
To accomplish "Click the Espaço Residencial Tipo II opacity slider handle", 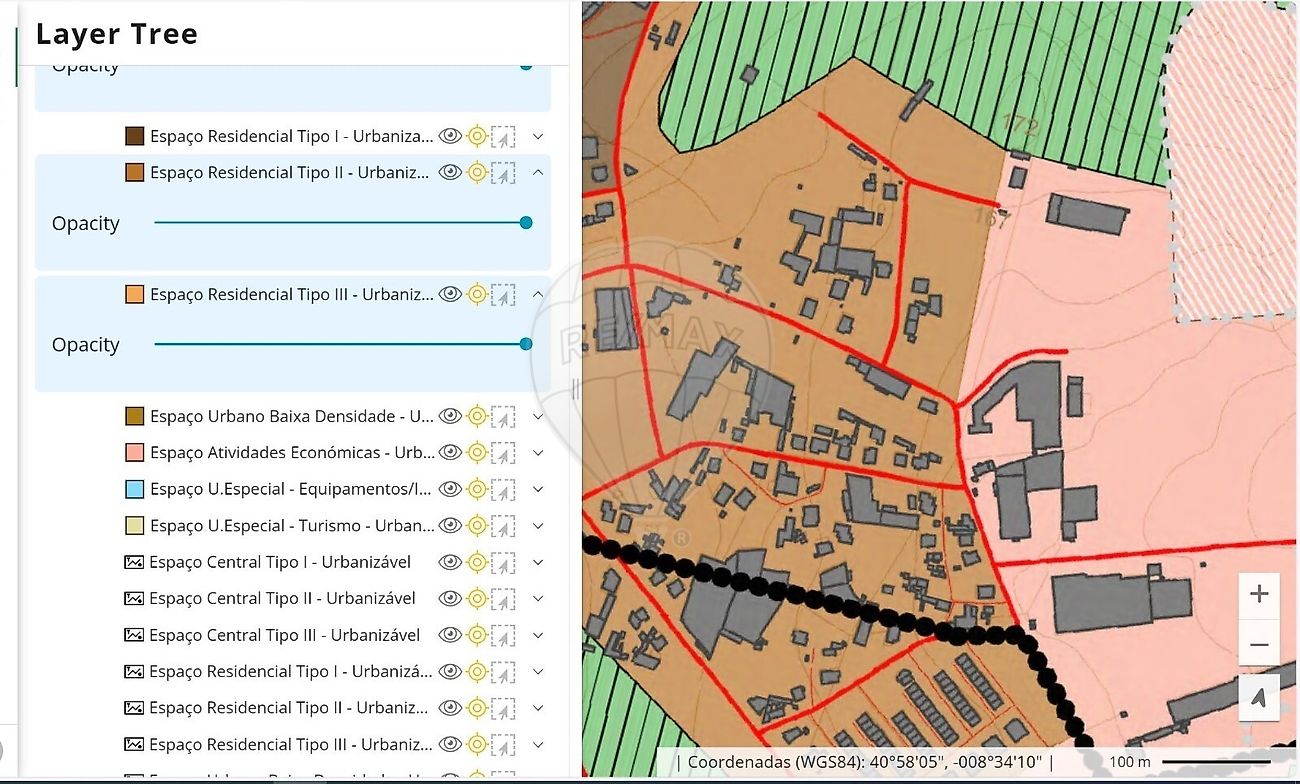I will pos(526,223).
